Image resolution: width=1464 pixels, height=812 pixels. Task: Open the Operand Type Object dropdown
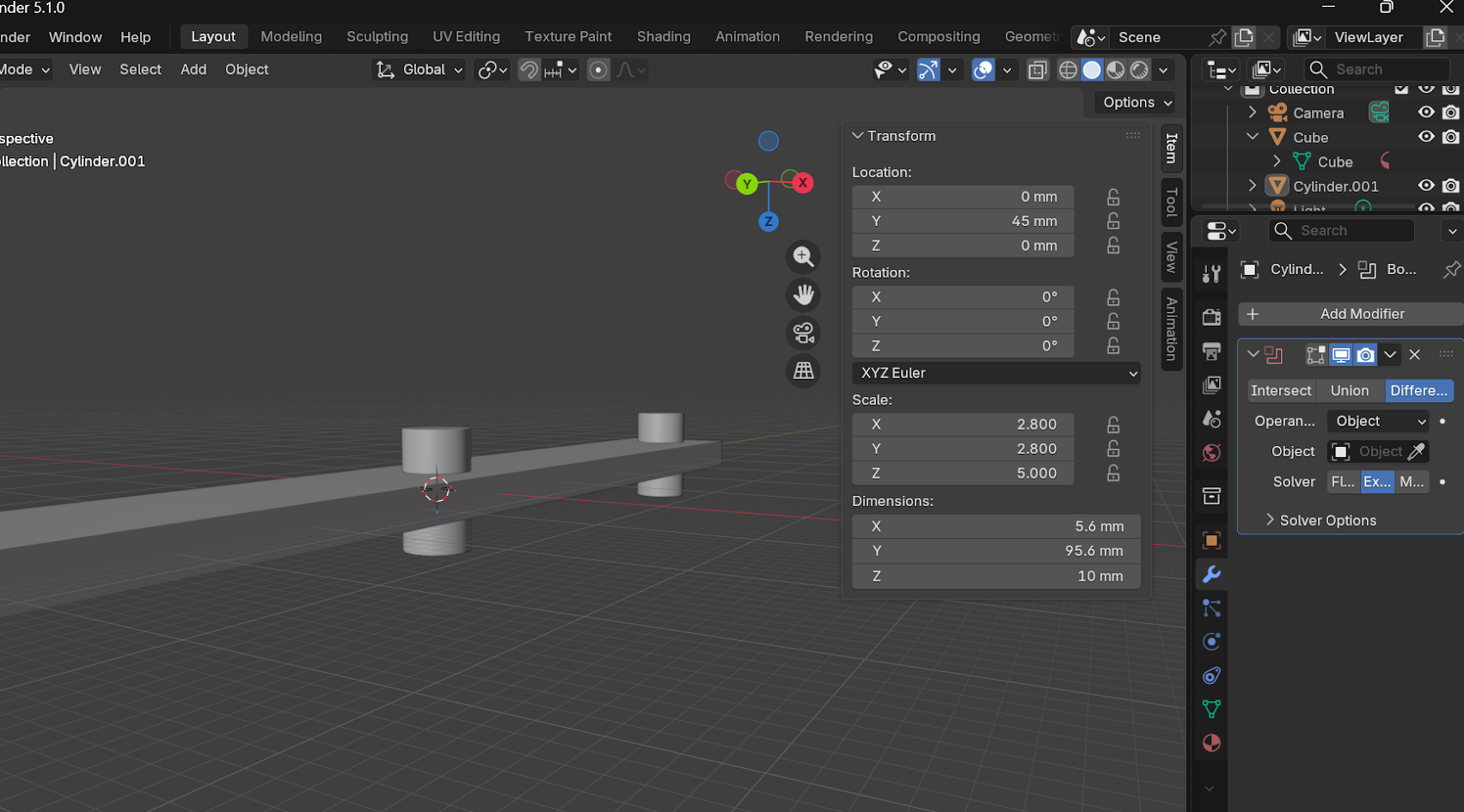tap(1378, 421)
